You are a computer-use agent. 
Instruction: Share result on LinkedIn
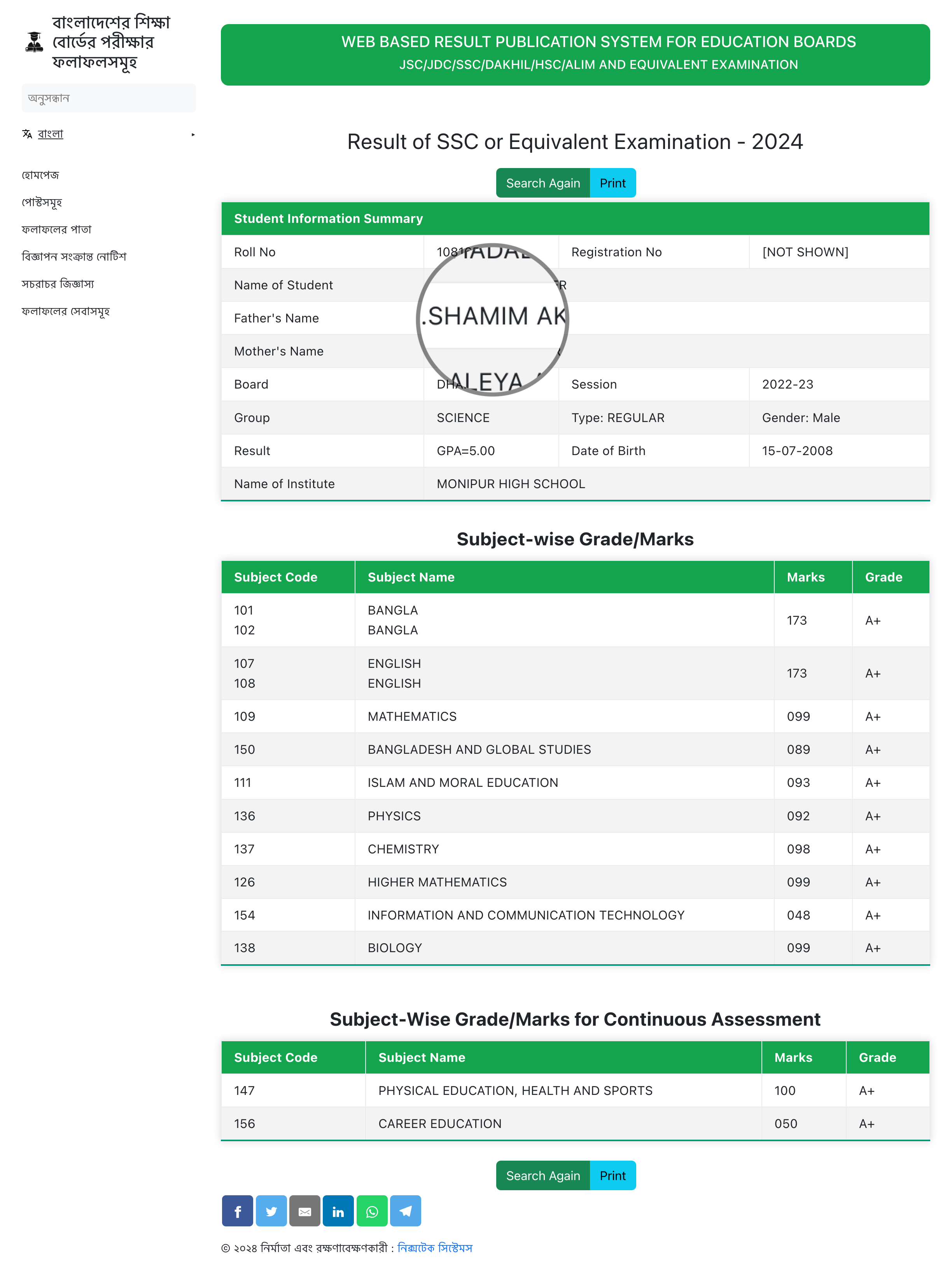click(338, 1211)
